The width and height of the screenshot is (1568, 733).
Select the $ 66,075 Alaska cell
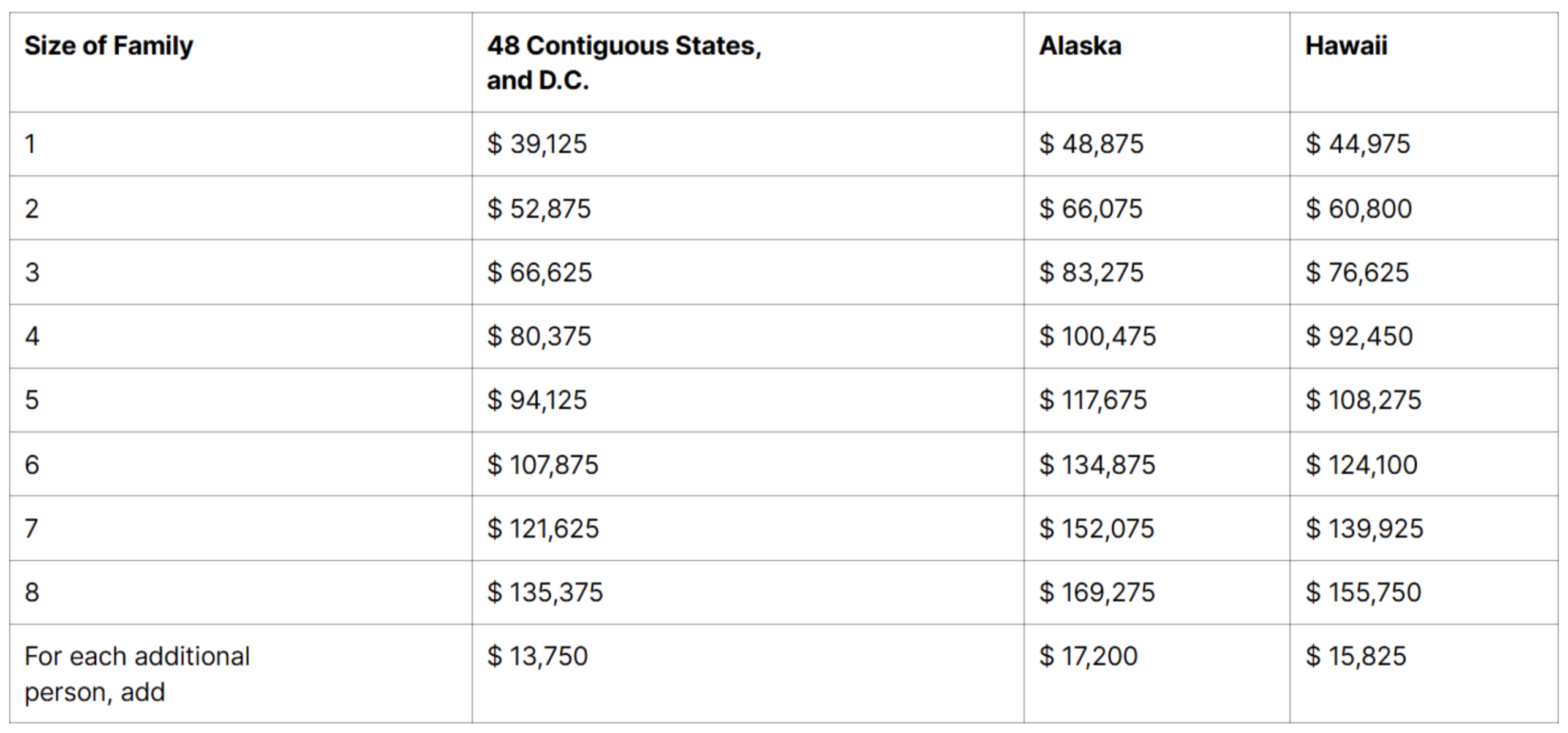pos(1090,208)
